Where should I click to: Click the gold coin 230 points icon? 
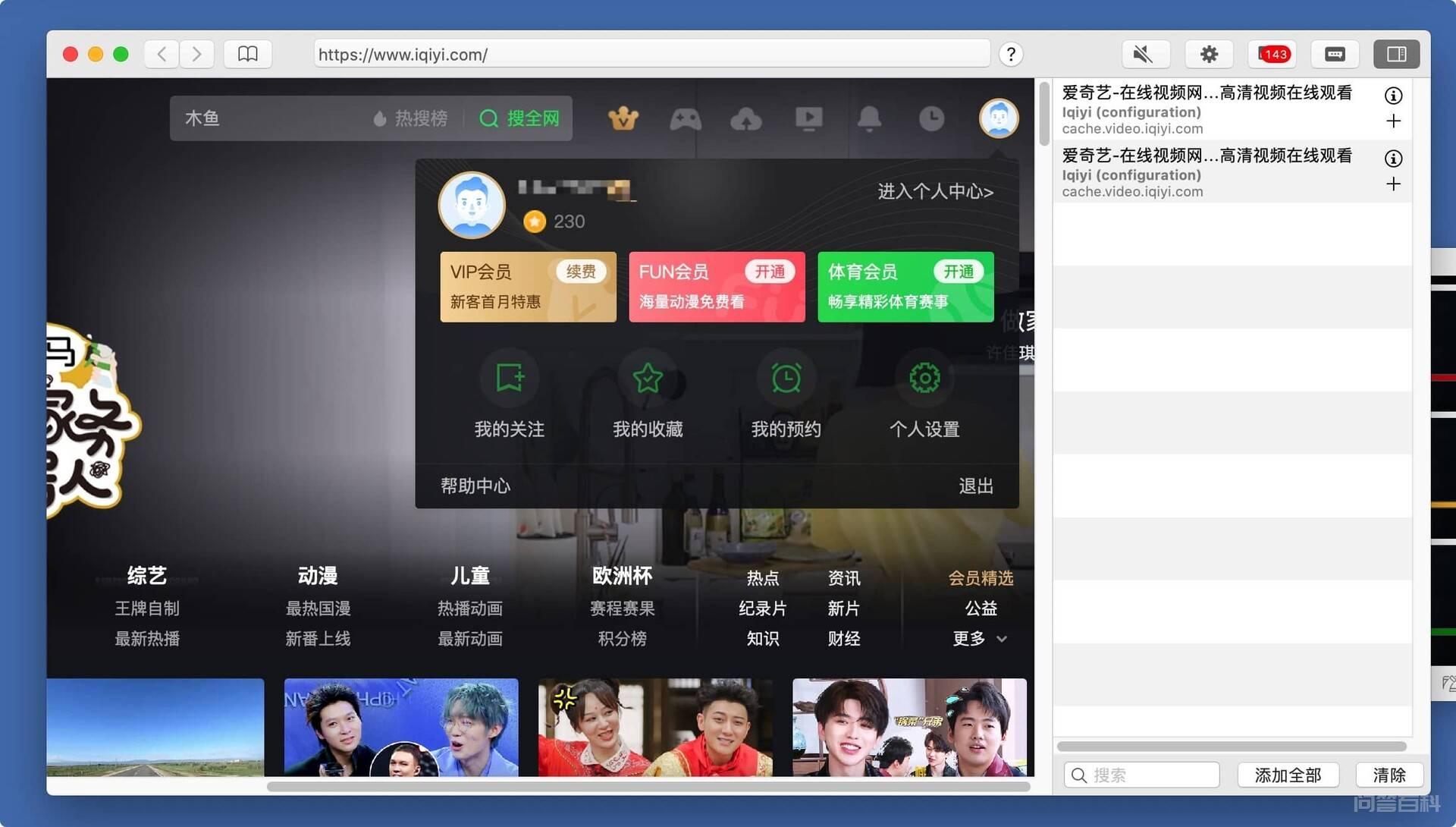click(535, 222)
